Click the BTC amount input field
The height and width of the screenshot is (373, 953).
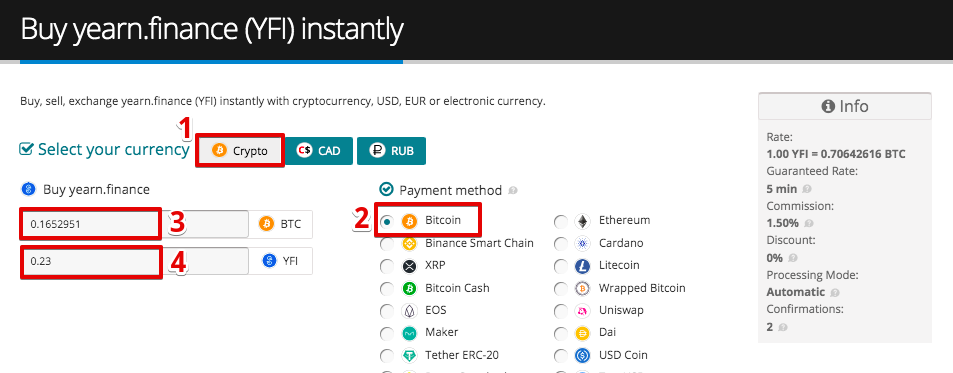click(x=134, y=224)
